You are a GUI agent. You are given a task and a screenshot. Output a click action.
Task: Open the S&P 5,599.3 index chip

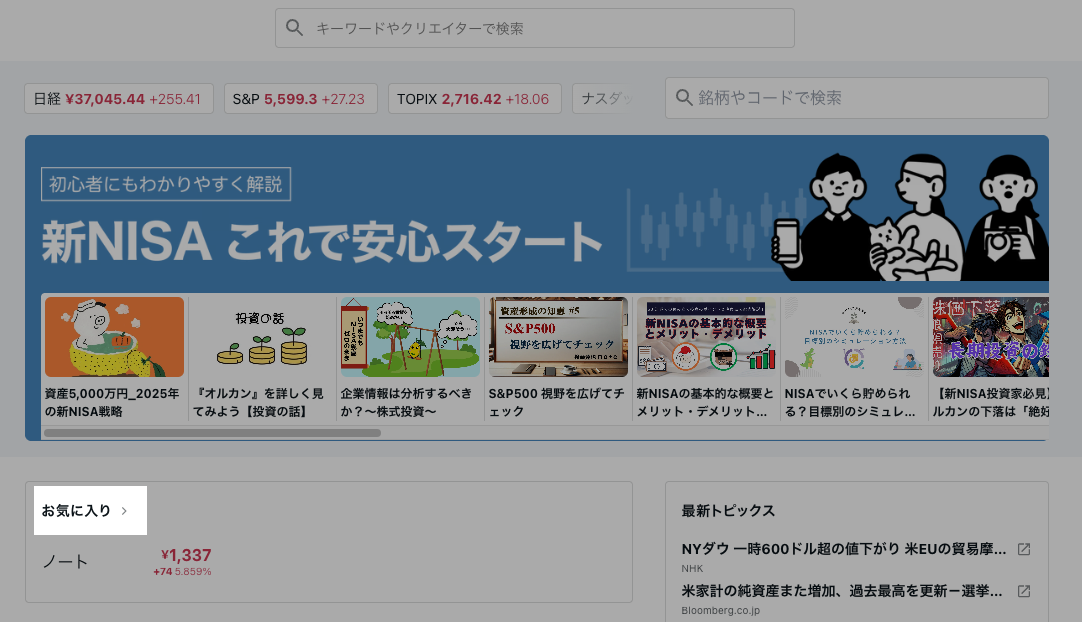300,99
